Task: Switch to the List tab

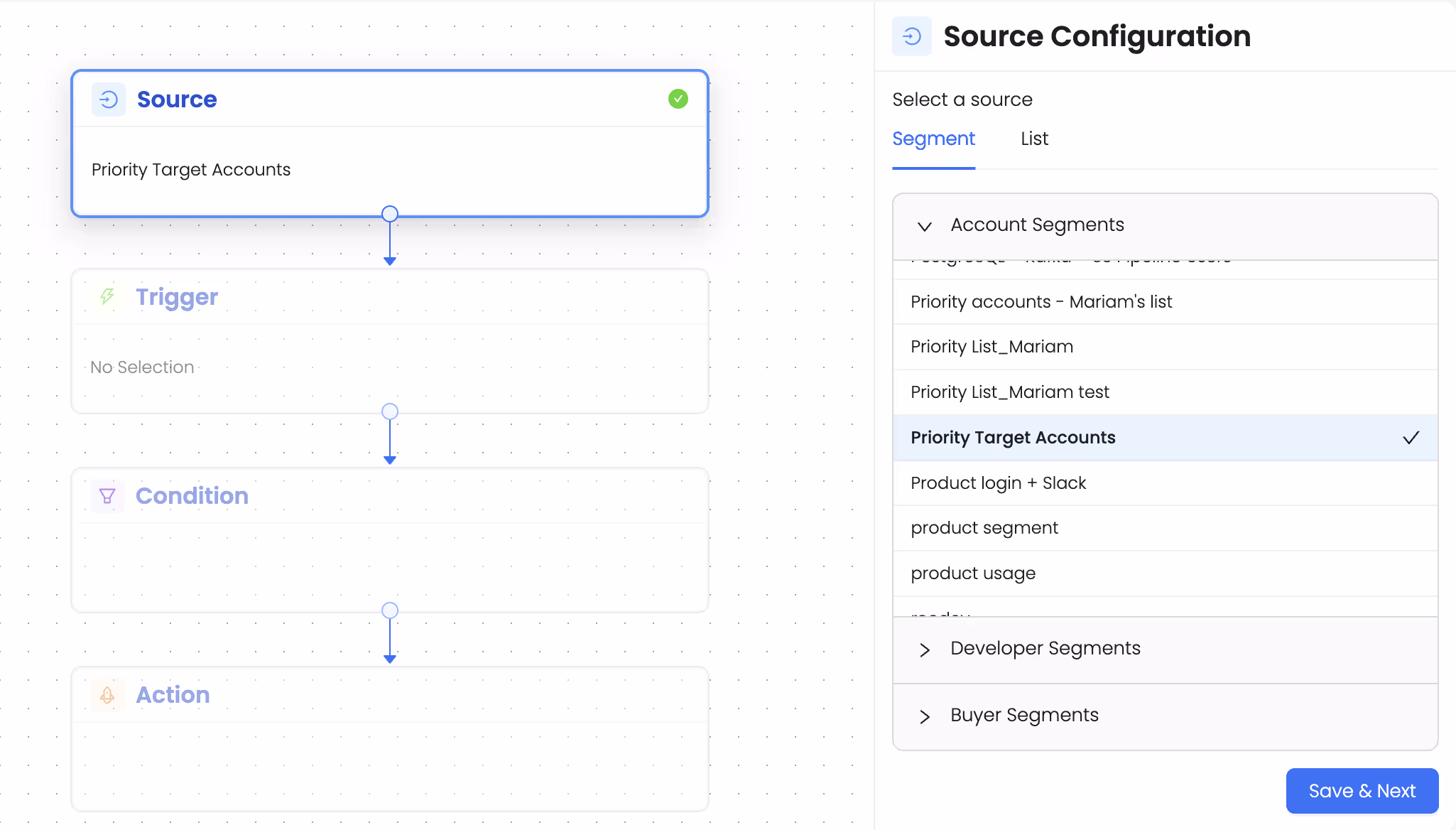Action: coord(1033,139)
